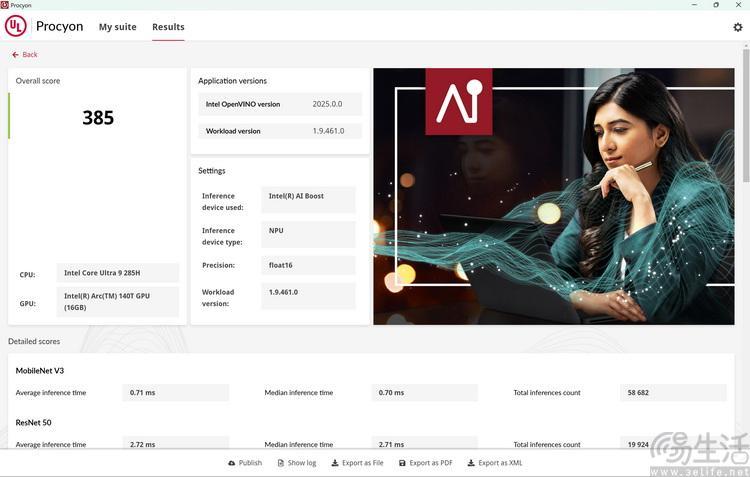Restore down the Procyon window

tap(716, 5)
